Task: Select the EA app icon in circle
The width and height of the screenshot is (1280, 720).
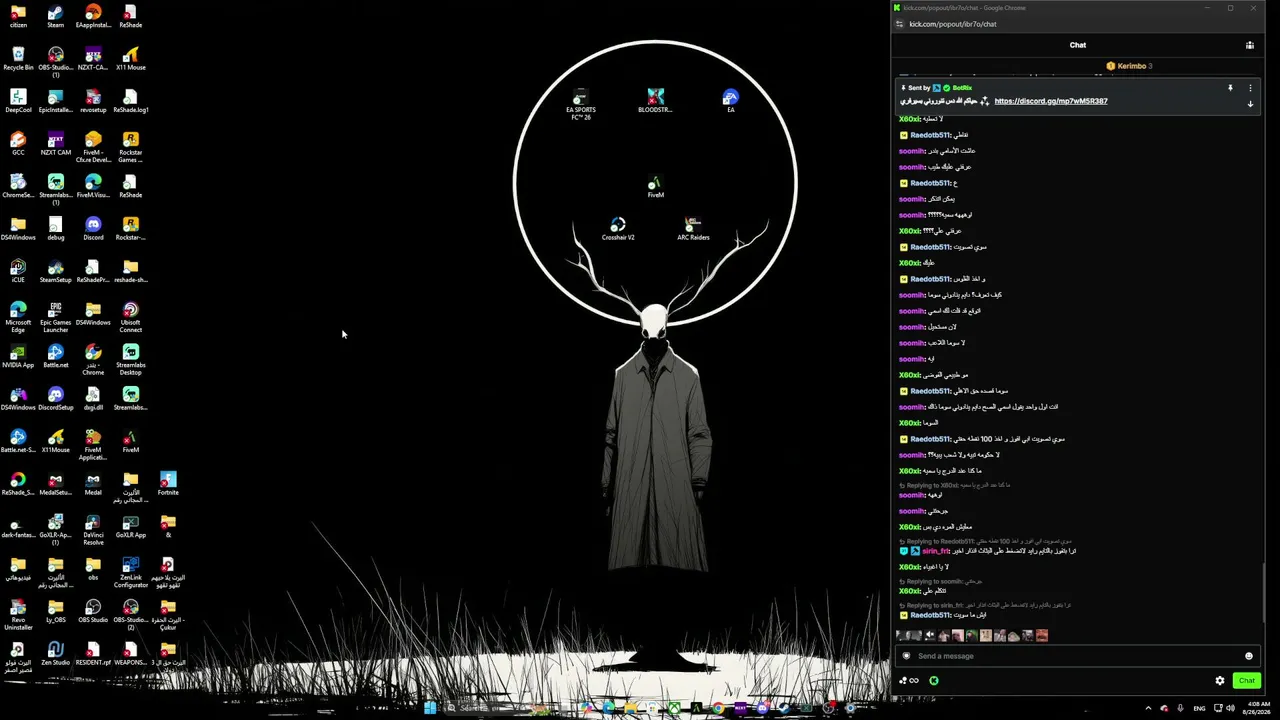Action: pyautogui.click(x=731, y=100)
